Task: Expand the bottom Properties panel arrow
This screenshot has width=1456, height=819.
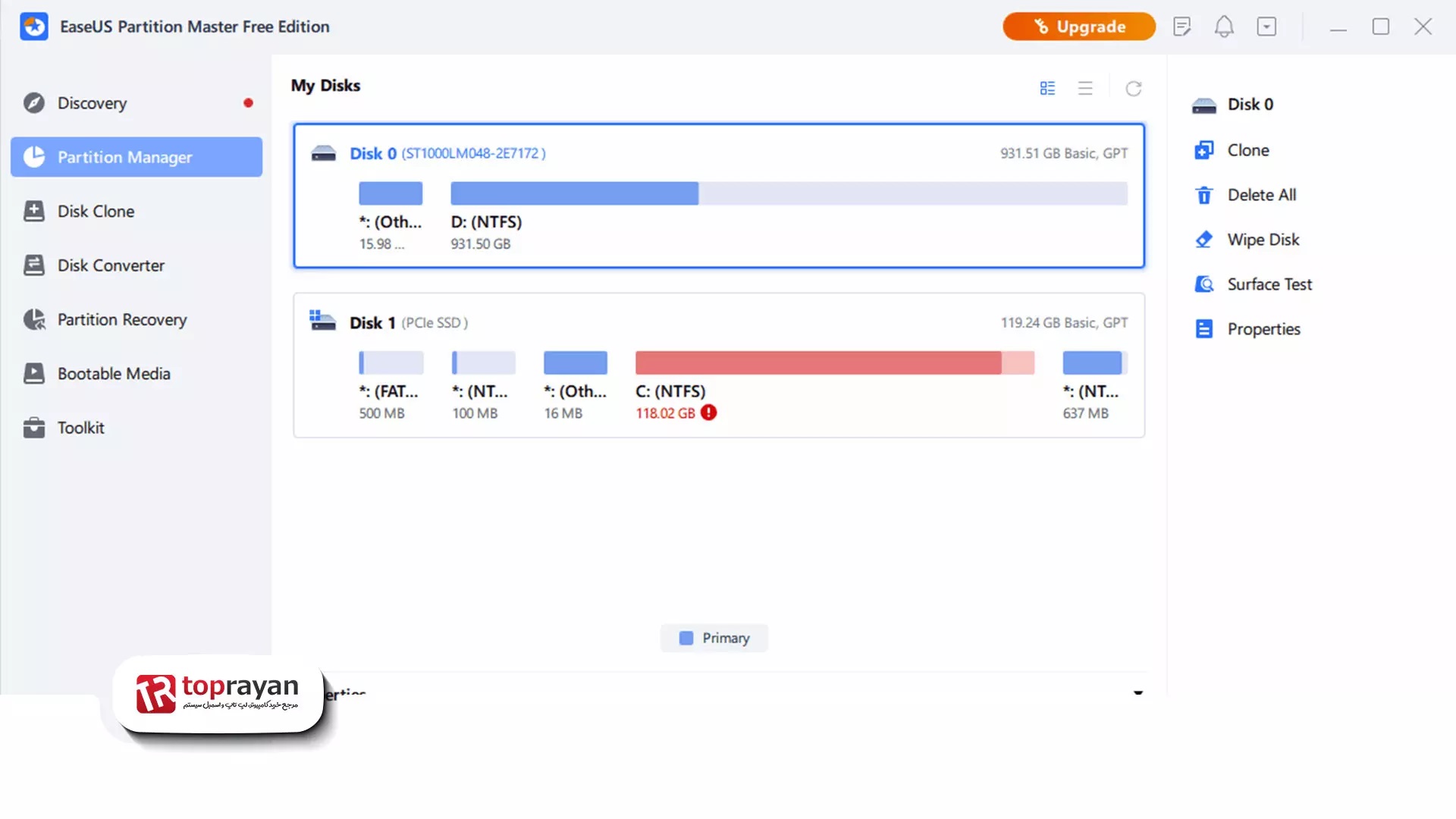Action: click(1138, 692)
